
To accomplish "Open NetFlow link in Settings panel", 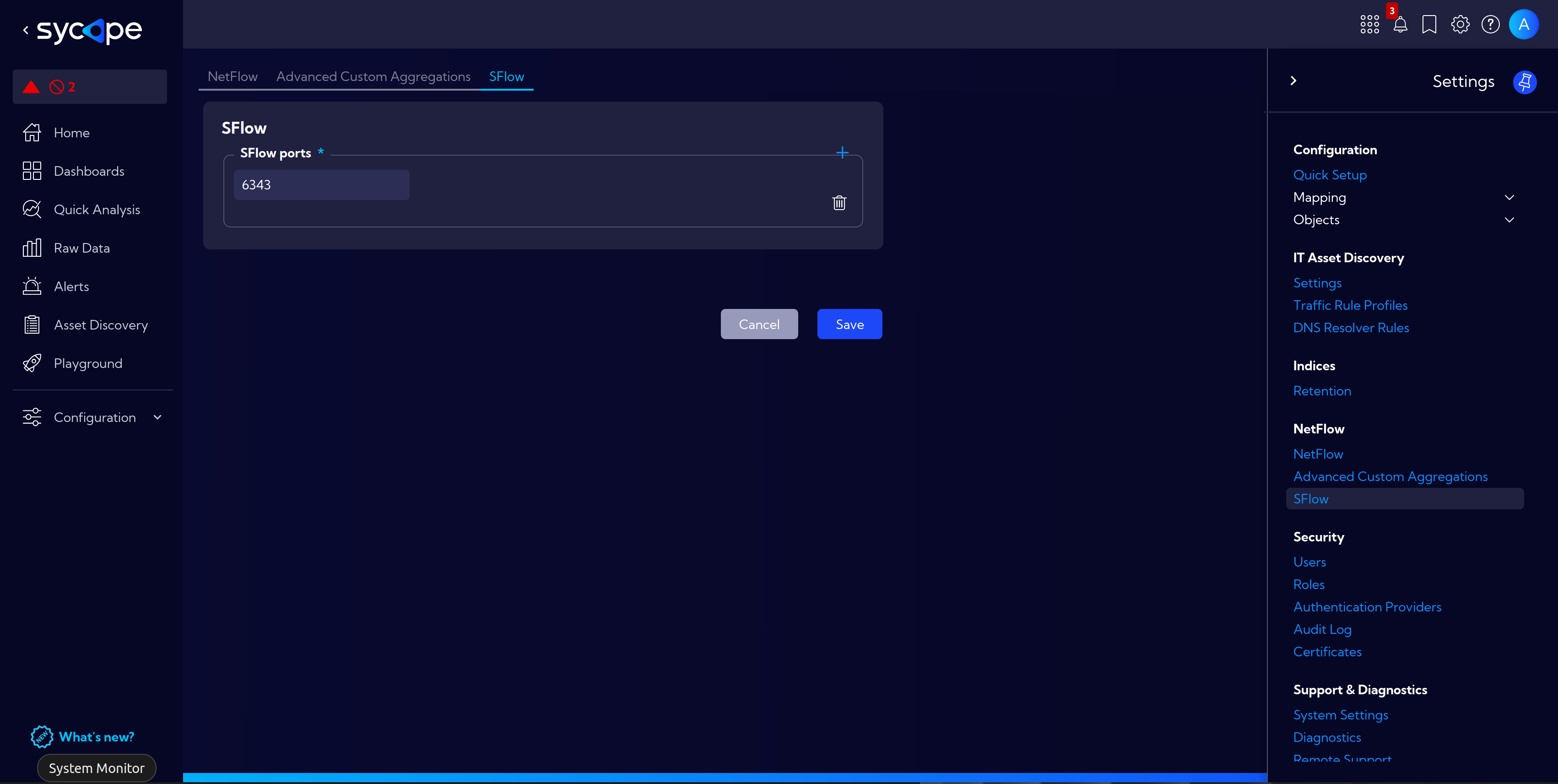I will point(1318,454).
